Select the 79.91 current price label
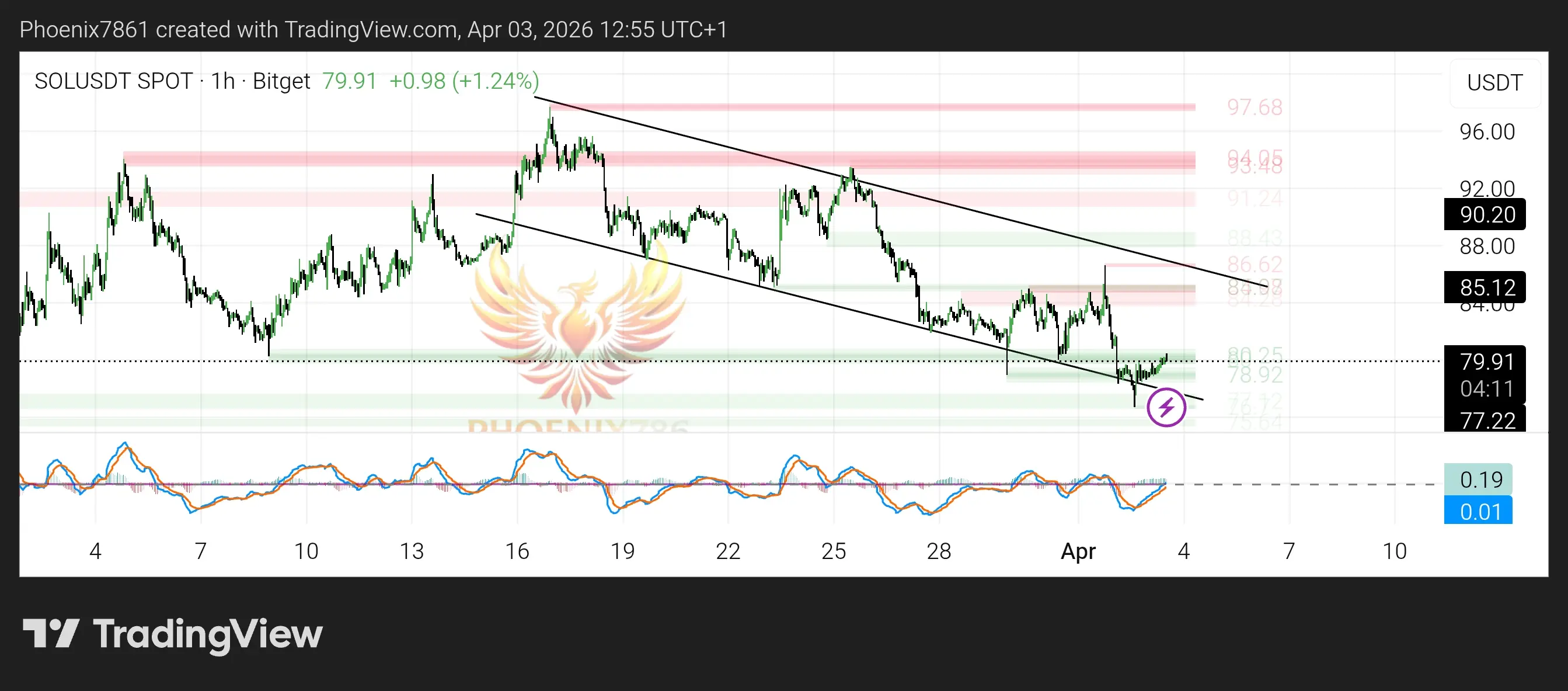Image resolution: width=1568 pixels, height=691 pixels. point(1484,362)
